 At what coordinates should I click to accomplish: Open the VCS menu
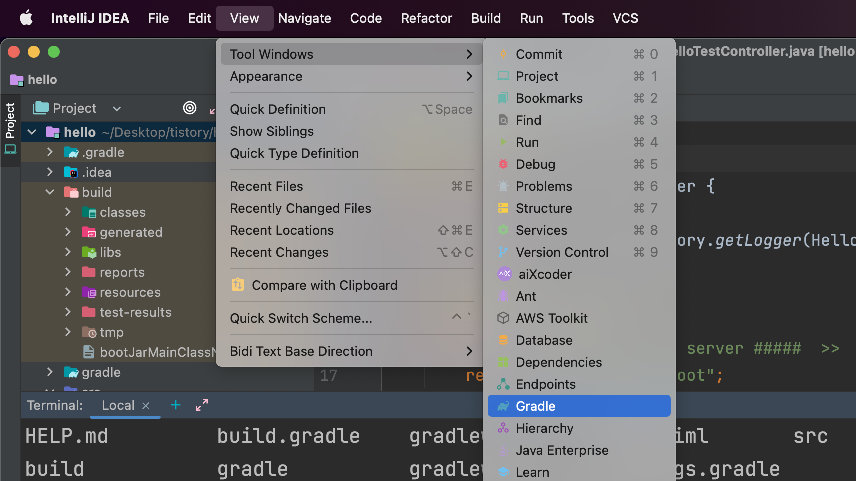pyautogui.click(x=625, y=18)
